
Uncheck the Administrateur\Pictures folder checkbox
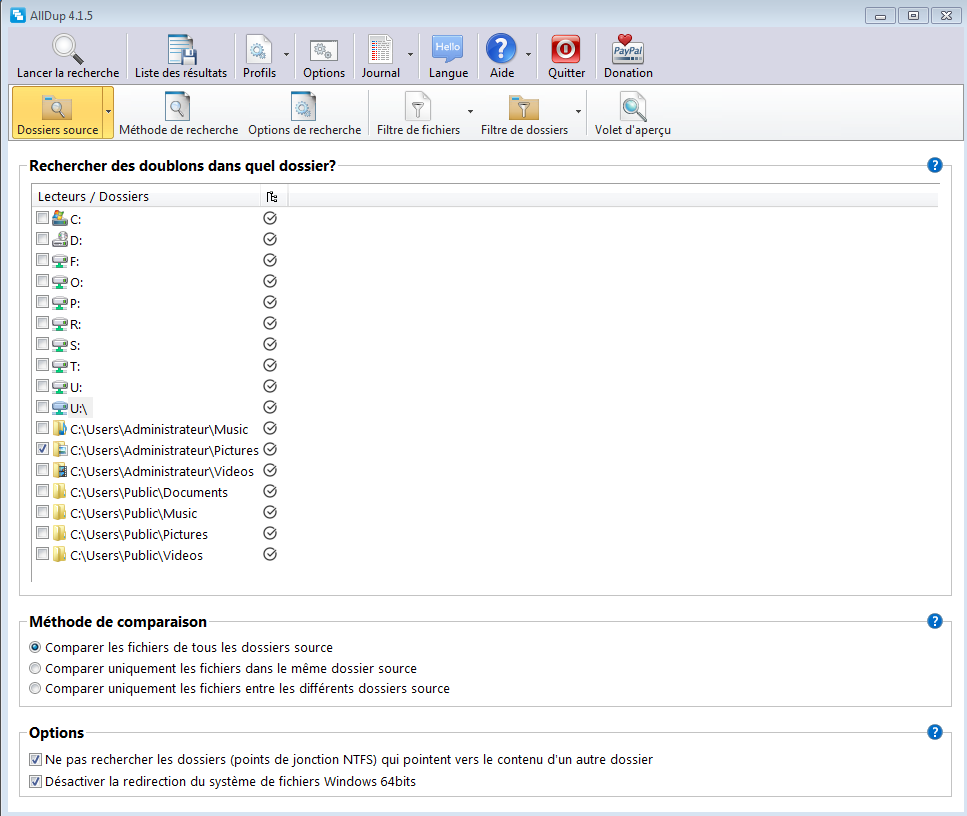(42, 450)
